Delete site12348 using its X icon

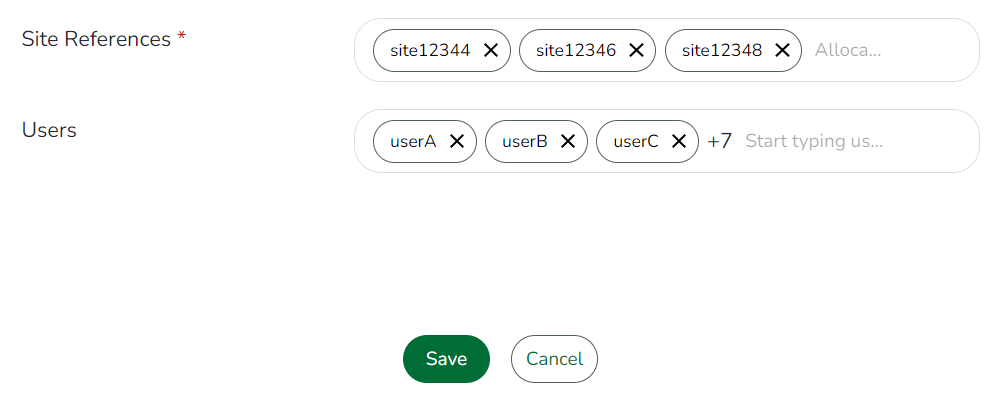point(782,50)
